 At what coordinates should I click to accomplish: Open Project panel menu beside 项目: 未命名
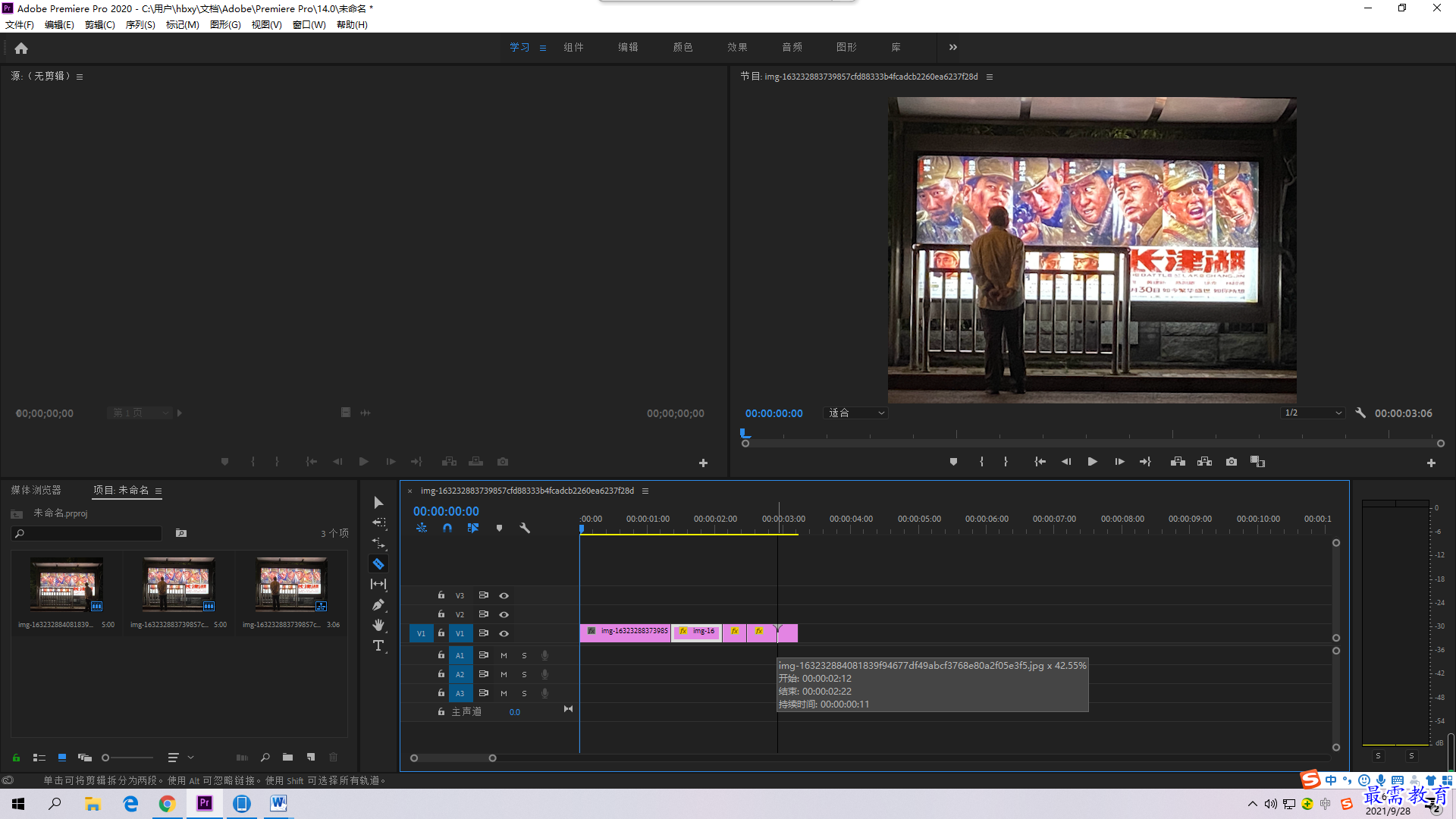tap(158, 491)
